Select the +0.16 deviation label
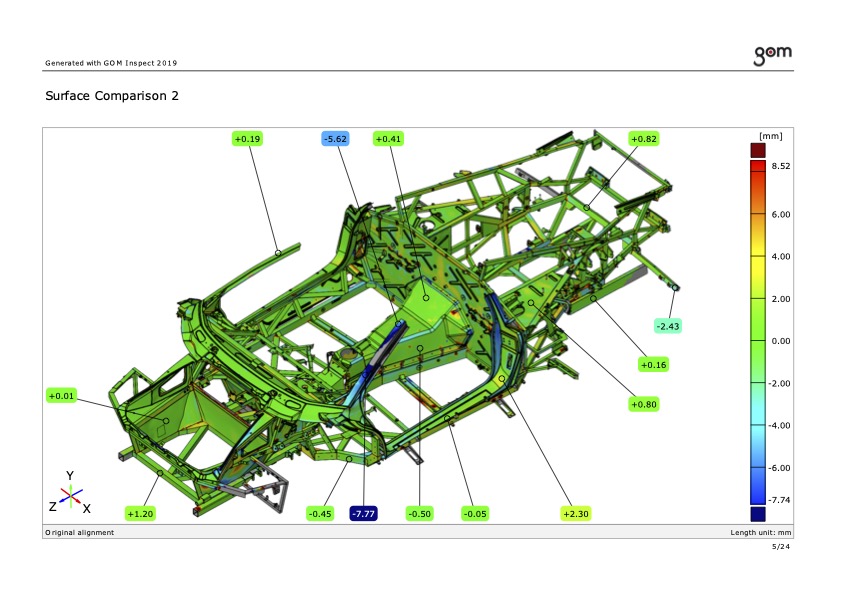Viewport: 842px width, 595px height. click(x=654, y=365)
